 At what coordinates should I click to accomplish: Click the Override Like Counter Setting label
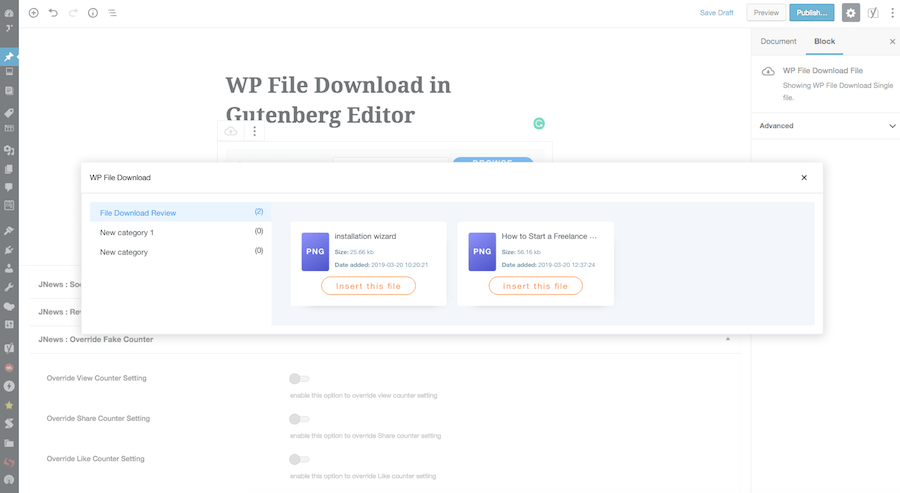coord(95,459)
